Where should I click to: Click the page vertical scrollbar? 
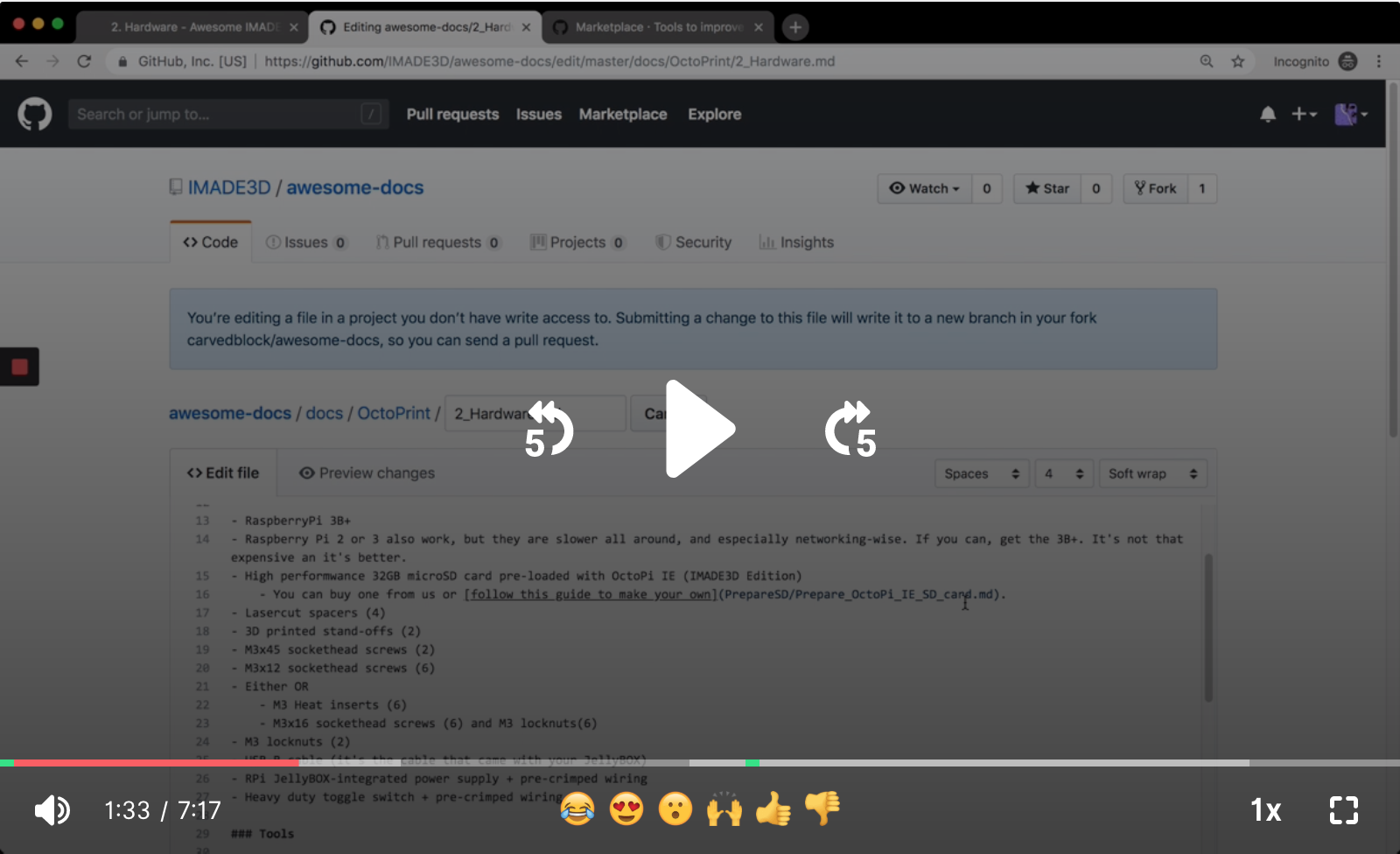[x=1393, y=261]
